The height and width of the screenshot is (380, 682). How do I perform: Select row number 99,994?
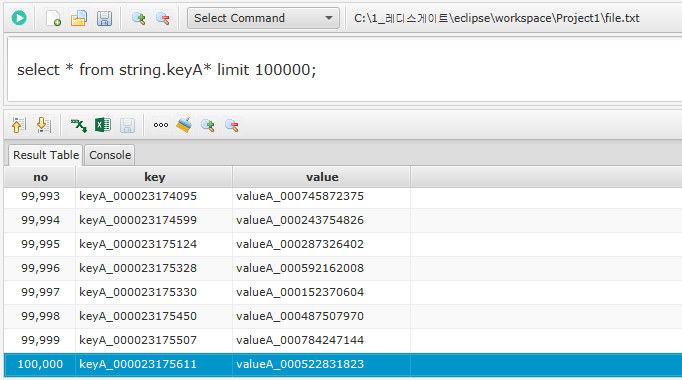40,220
